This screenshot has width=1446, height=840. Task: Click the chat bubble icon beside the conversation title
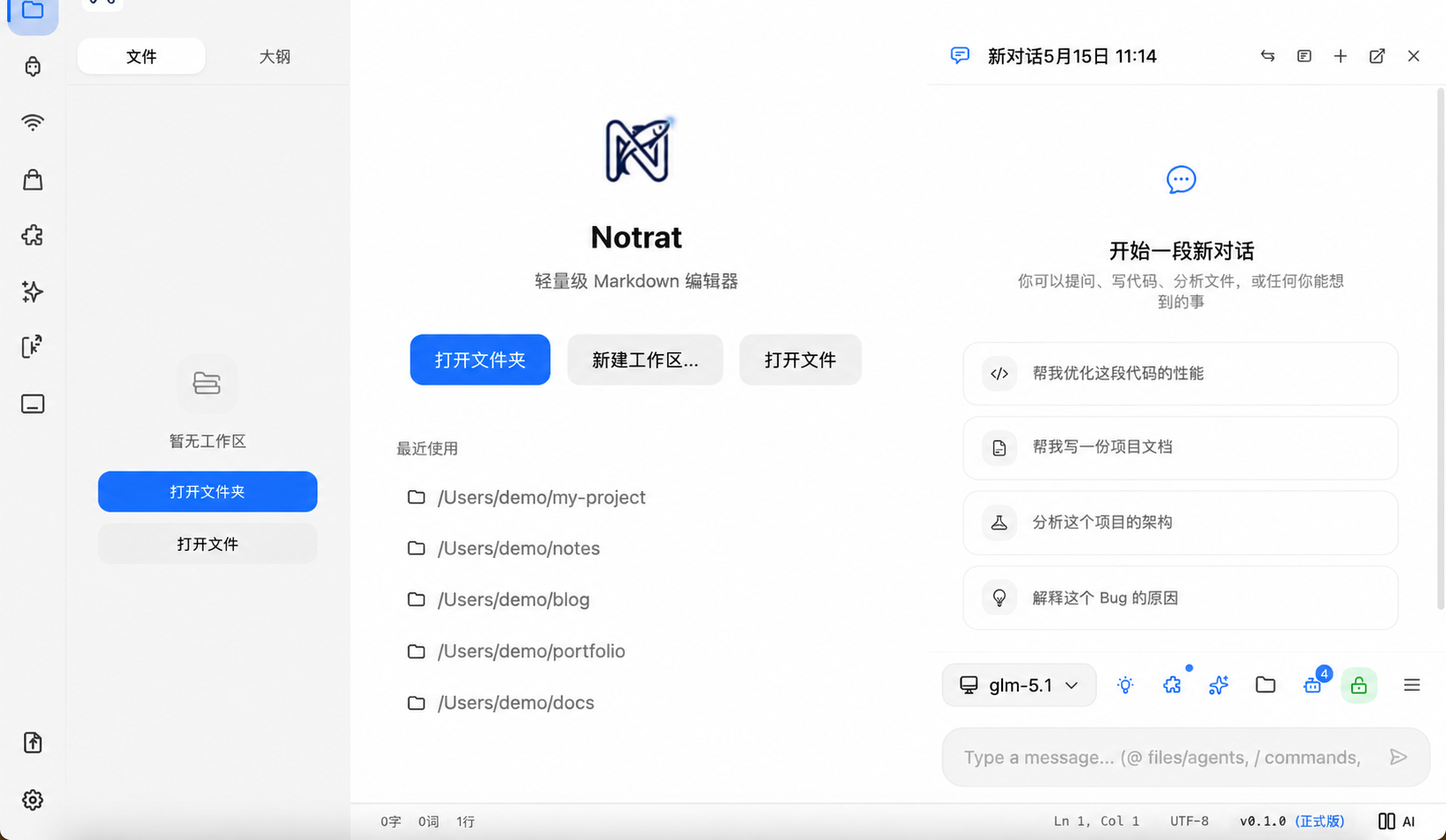coord(960,56)
